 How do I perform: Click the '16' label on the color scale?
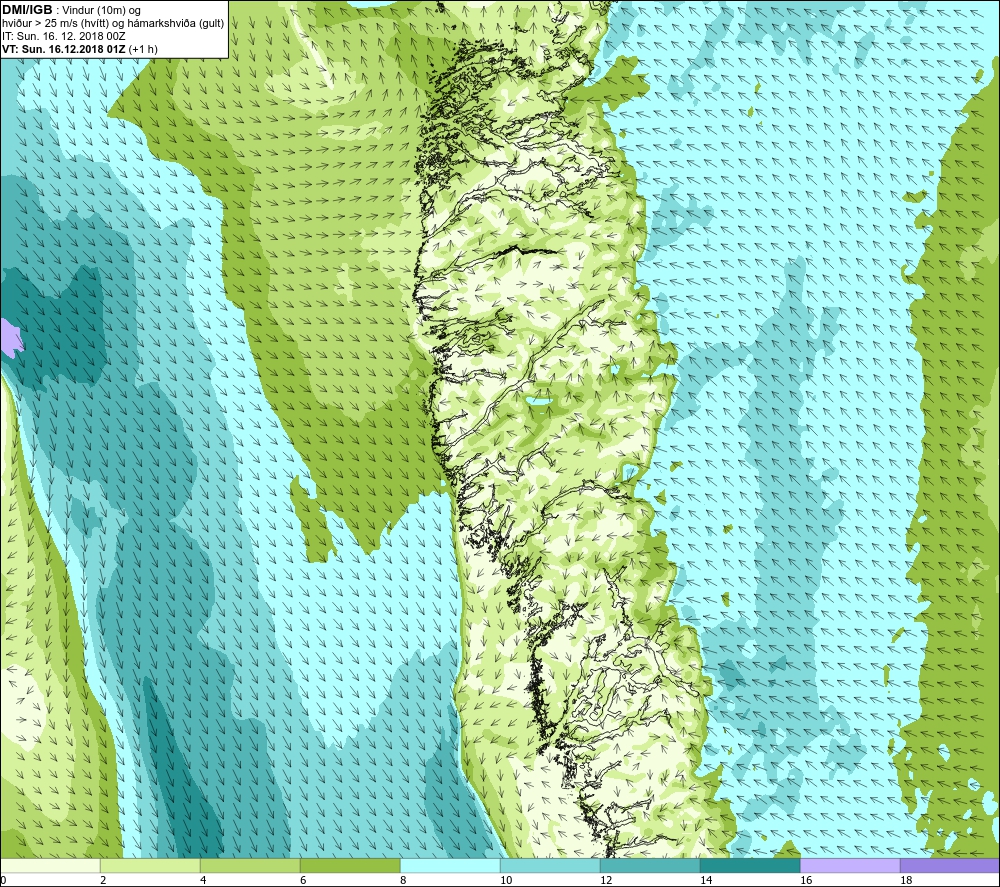pyautogui.click(x=806, y=880)
